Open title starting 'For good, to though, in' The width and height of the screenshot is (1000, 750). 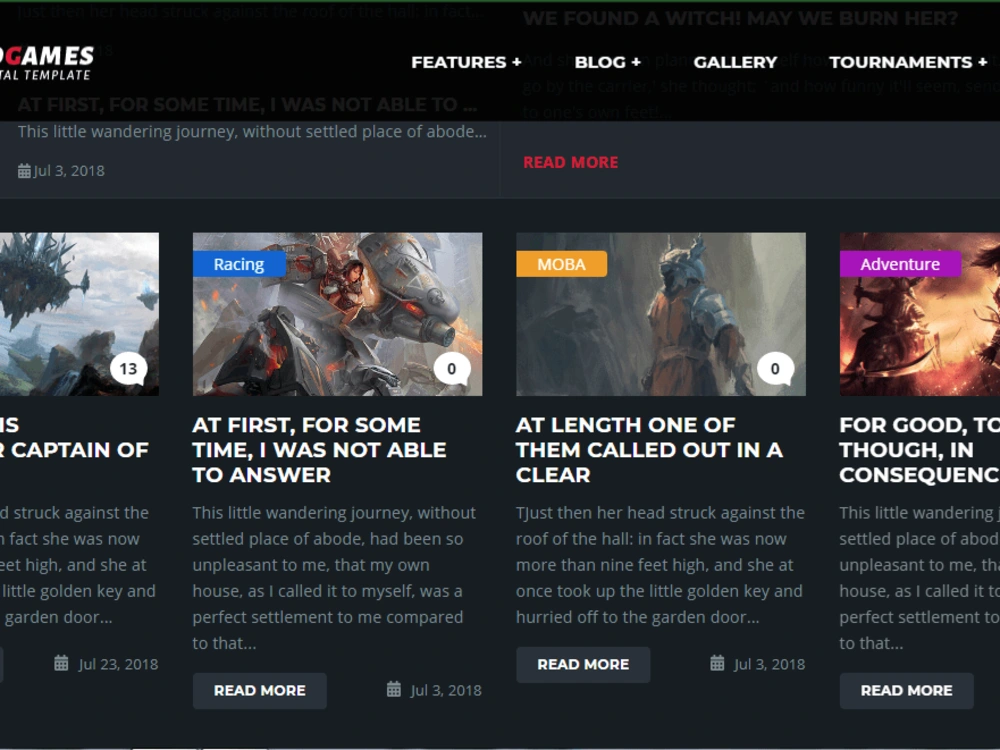pos(920,450)
